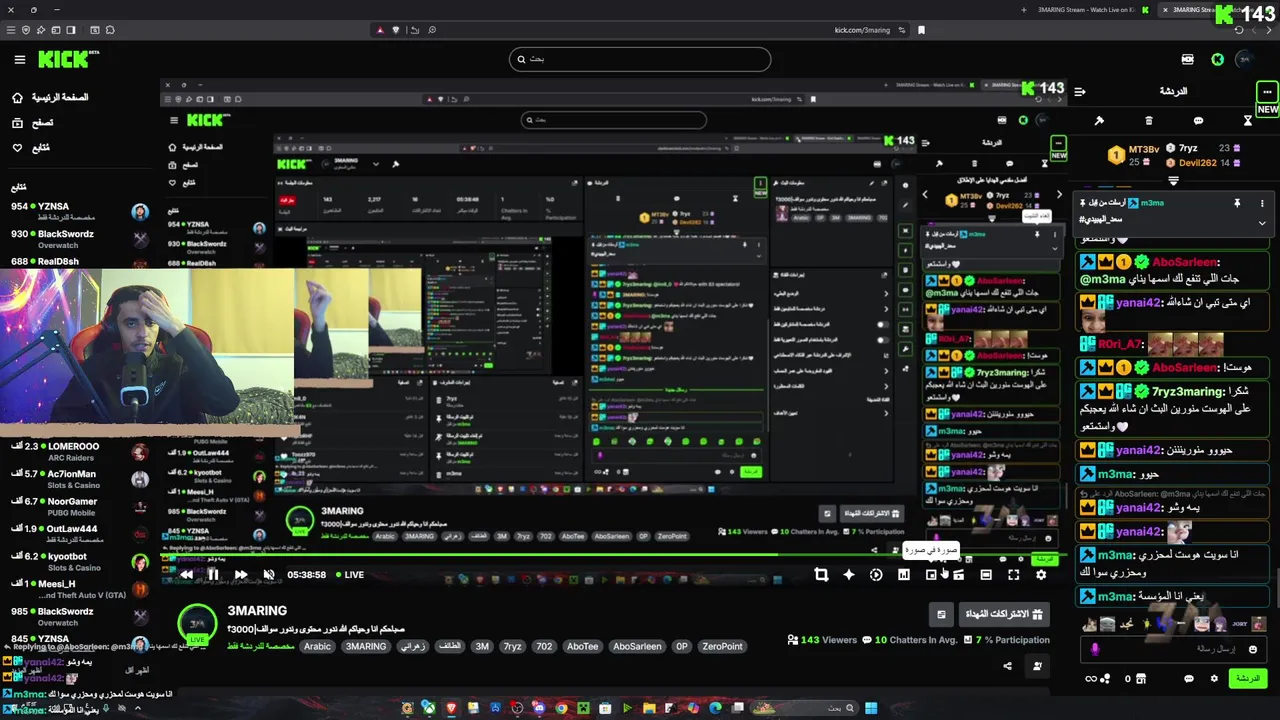Click the 3MARING channel avatar
The height and width of the screenshot is (720, 1280).
point(197,623)
